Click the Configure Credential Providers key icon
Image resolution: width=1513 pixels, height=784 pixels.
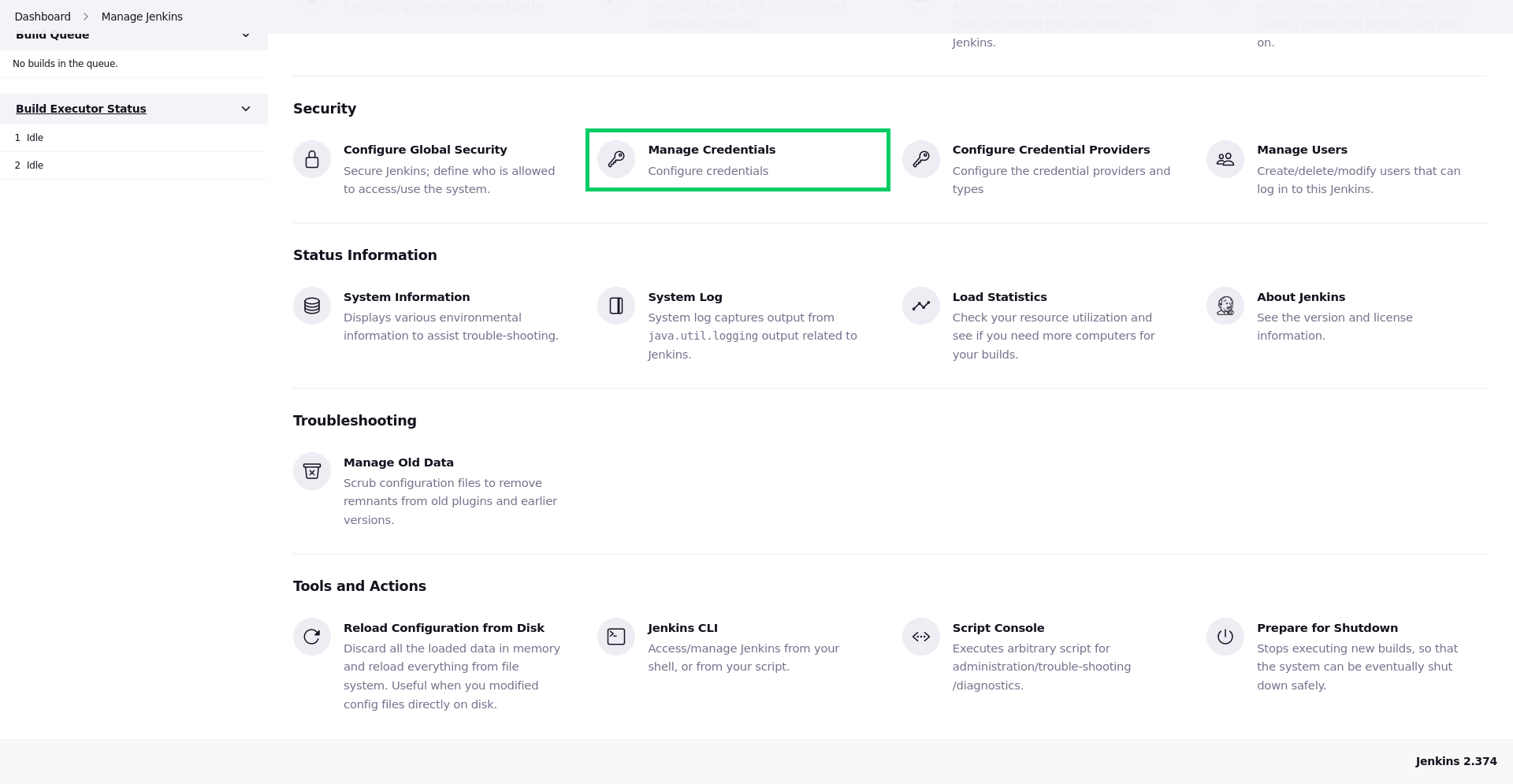(x=921, y=159)
